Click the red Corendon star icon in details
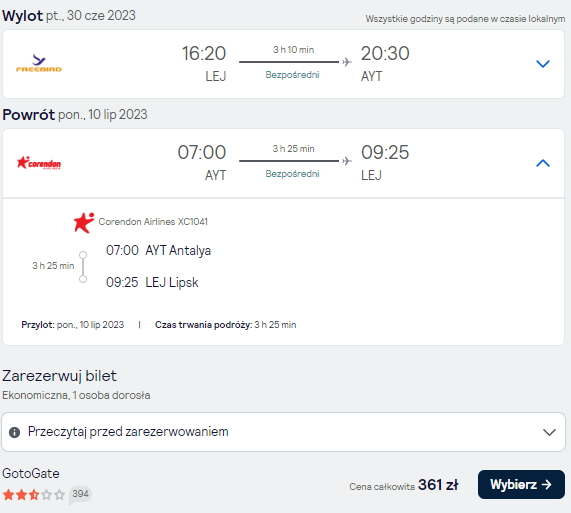Screen dimensions: 571x513 (x=84, y=222)
